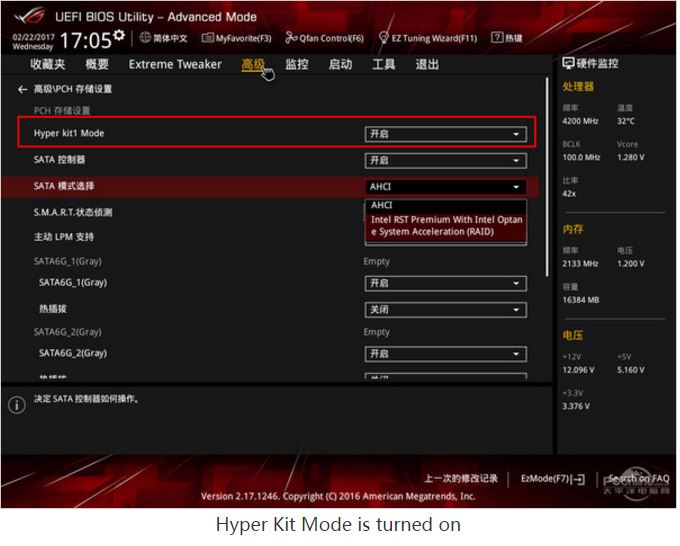This screenshot has width=680, height=546.
Task: Click the info icon in the help panel
Action: pyautogui.click(x=16, y=404)
